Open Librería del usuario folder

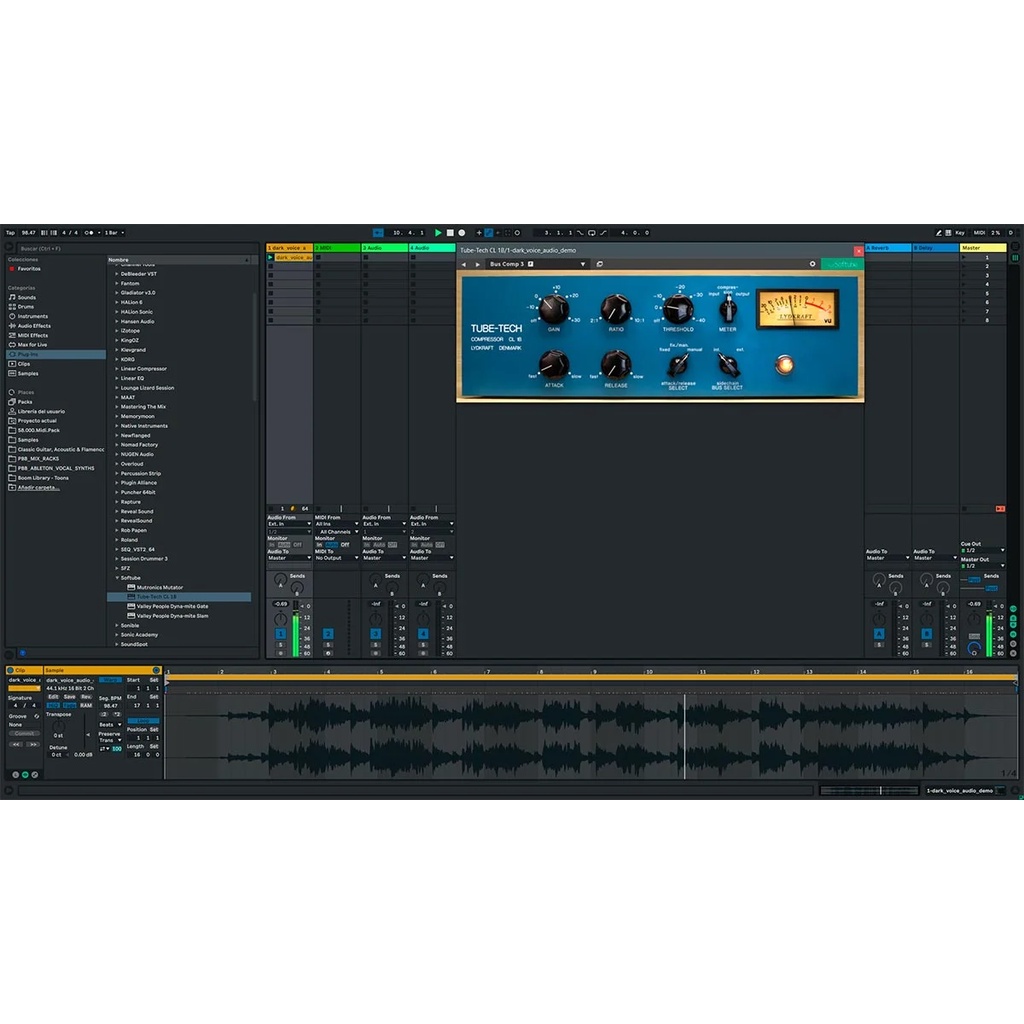[x=41, y=411]
